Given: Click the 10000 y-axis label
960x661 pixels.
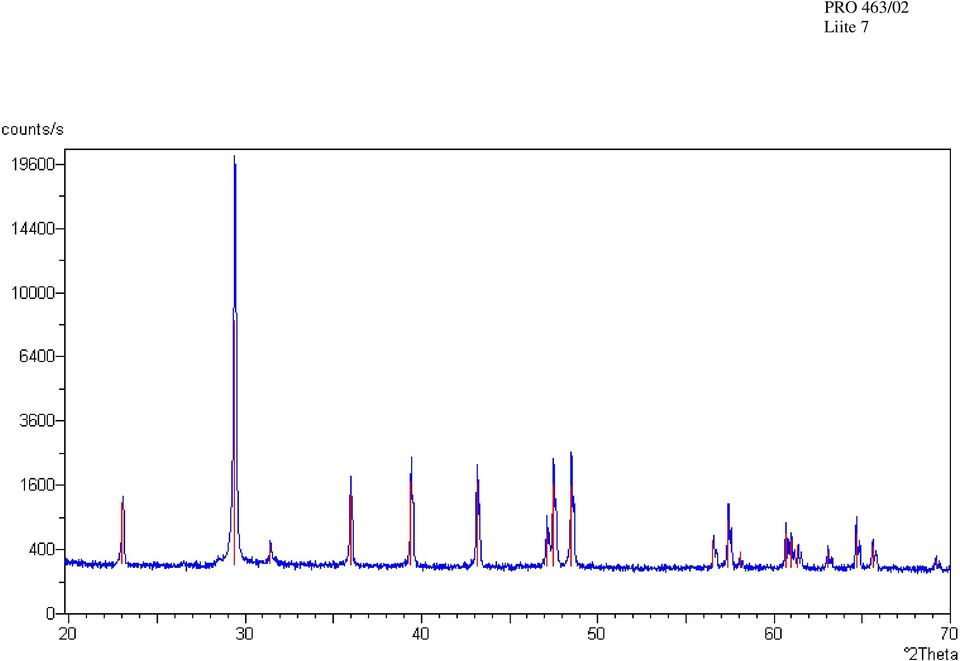Looking at the screenshot, I should tap(33, 293).
